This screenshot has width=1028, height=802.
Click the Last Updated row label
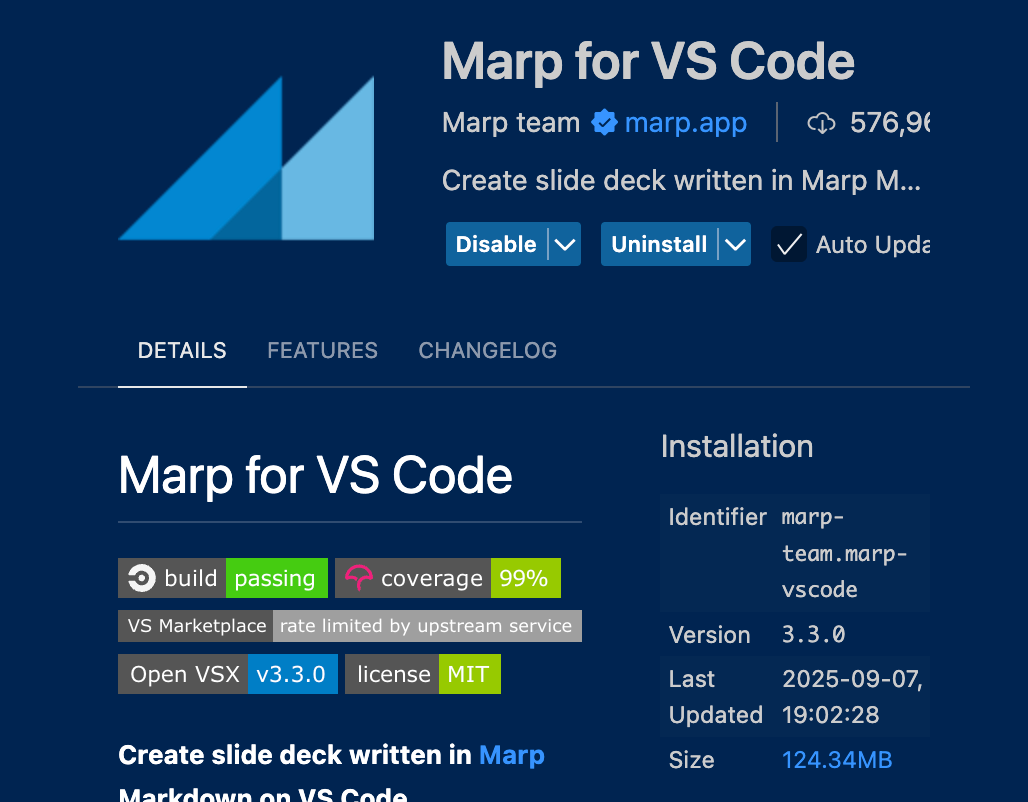715,696
